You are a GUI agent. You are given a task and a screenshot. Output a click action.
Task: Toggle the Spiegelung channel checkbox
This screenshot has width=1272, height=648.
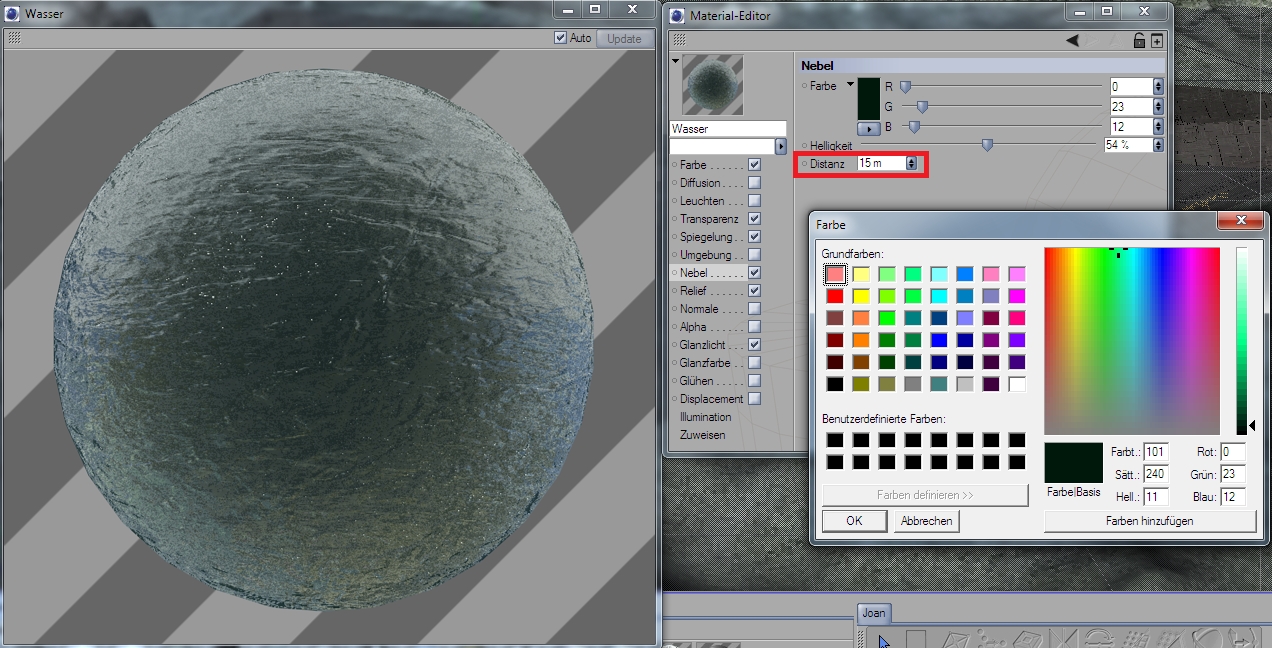tap(754, 237)
